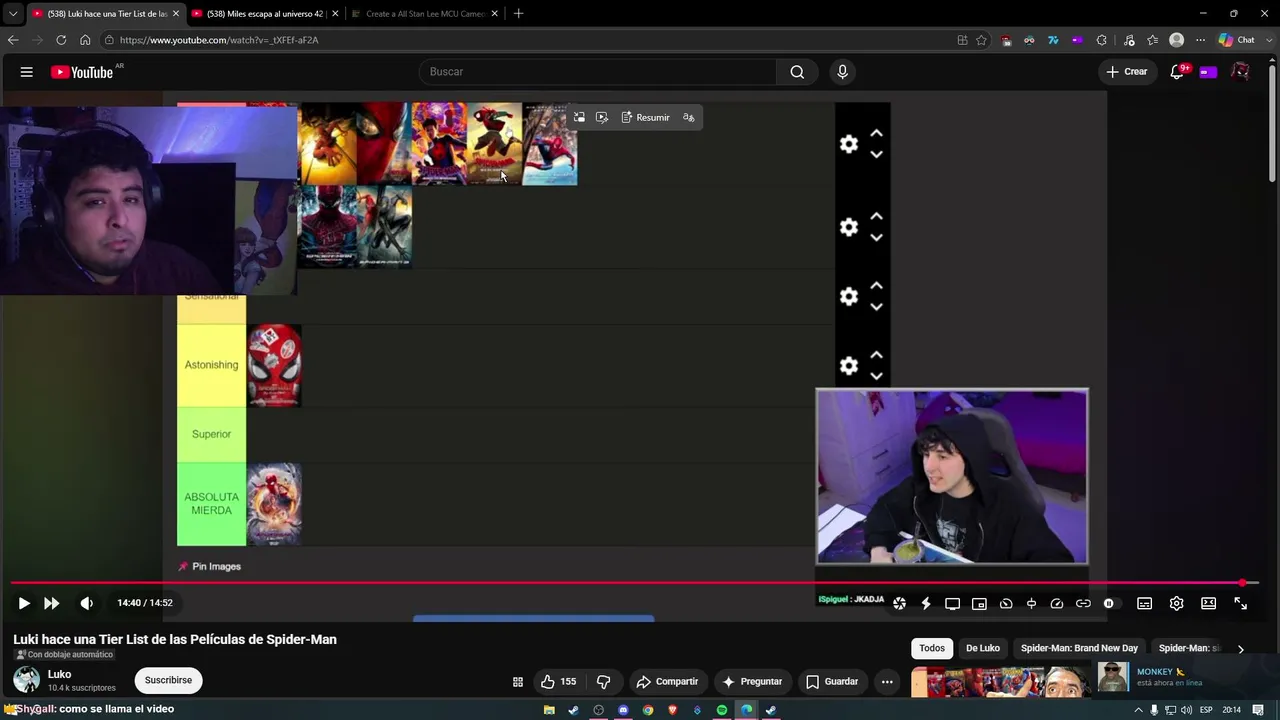Skip to the next video
Viewport: 1280px width, 720px height.
(x=51, y=603)
